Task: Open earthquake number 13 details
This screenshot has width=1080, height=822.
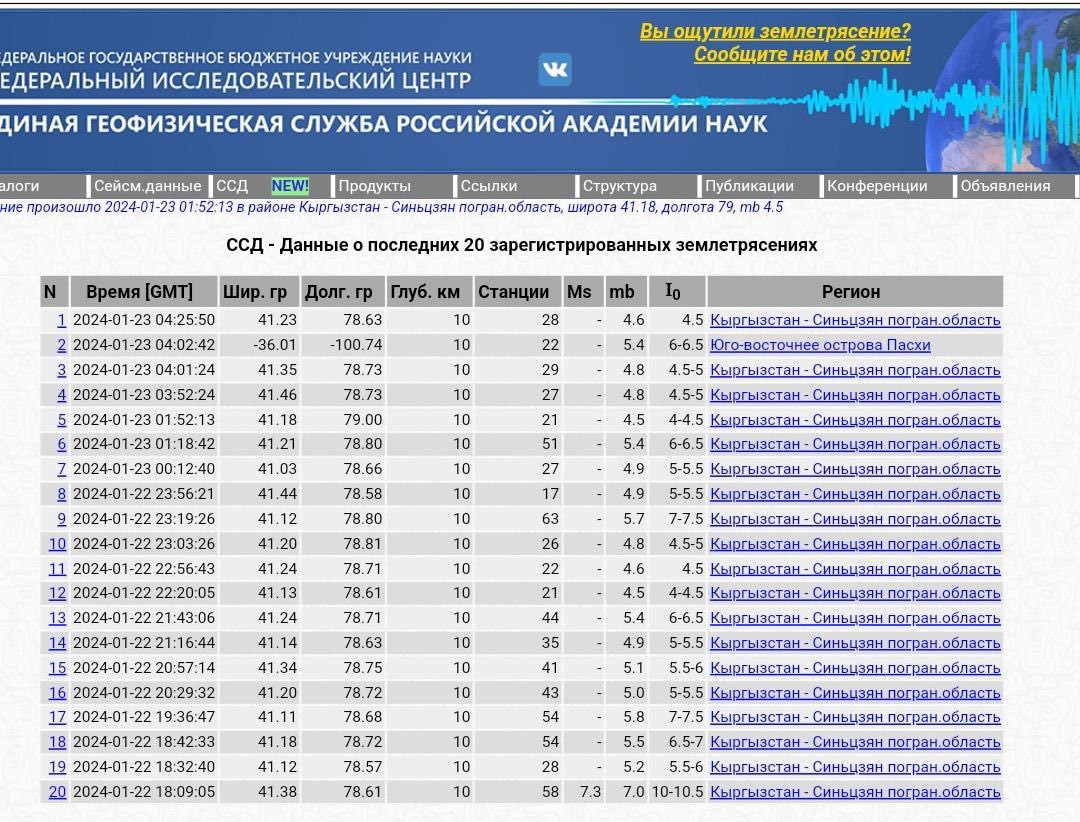Action: [57, 618]
